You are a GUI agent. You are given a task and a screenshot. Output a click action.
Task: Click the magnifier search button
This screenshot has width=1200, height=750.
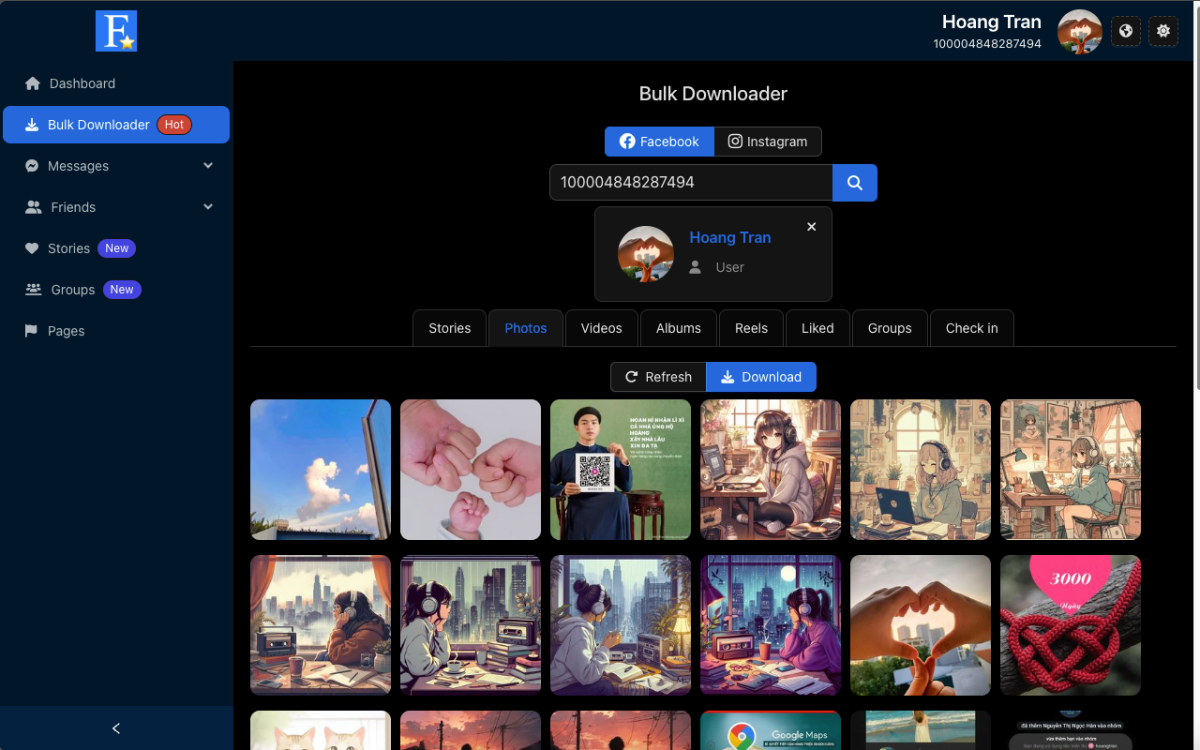pos(855,183)
